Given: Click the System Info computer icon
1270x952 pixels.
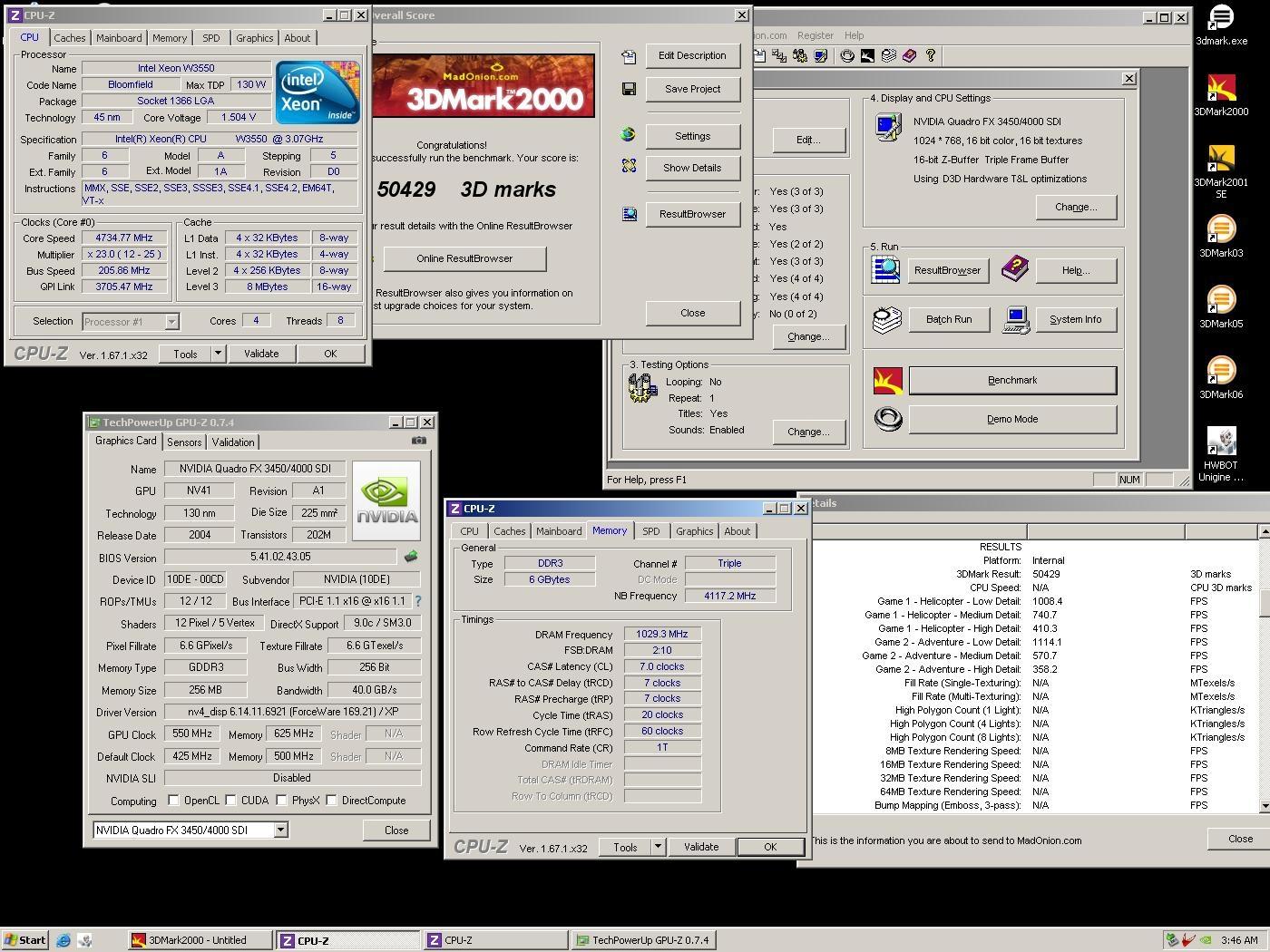Looking at the screenshot, I should click(1016, 319).
